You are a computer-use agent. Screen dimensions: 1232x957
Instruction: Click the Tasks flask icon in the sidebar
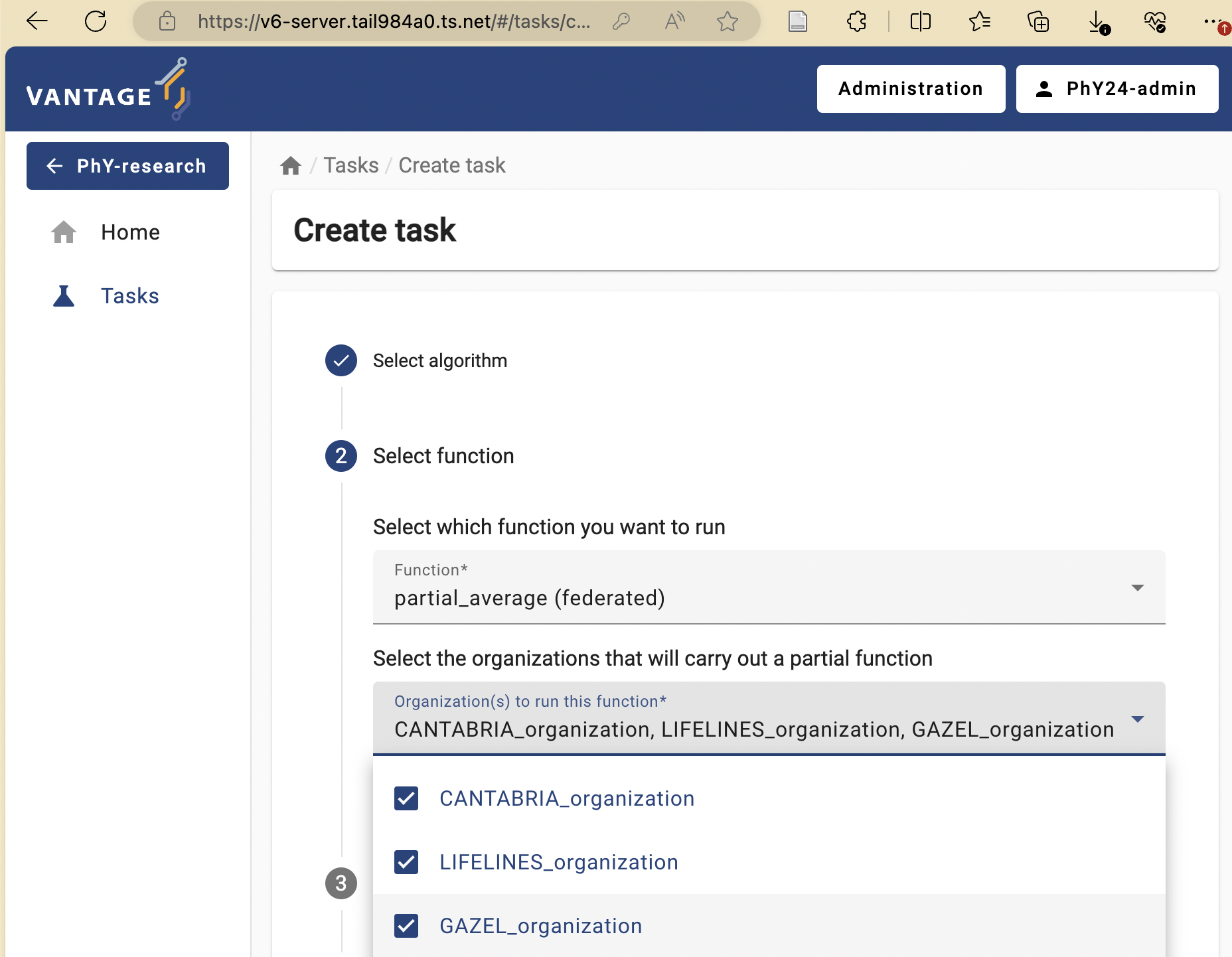[x=64, y=296]
